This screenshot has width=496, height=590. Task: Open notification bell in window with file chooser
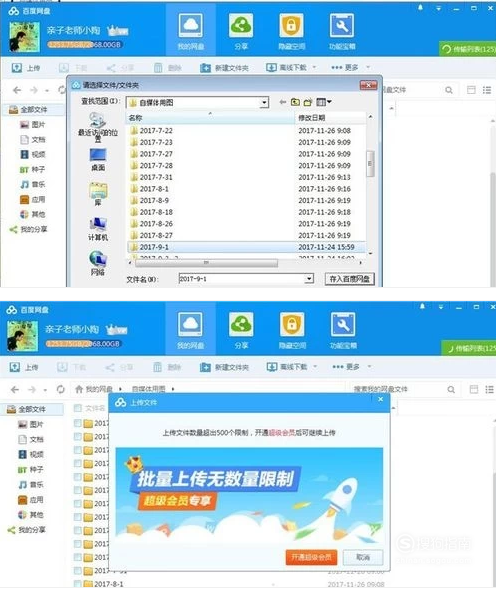pos(420,8)
